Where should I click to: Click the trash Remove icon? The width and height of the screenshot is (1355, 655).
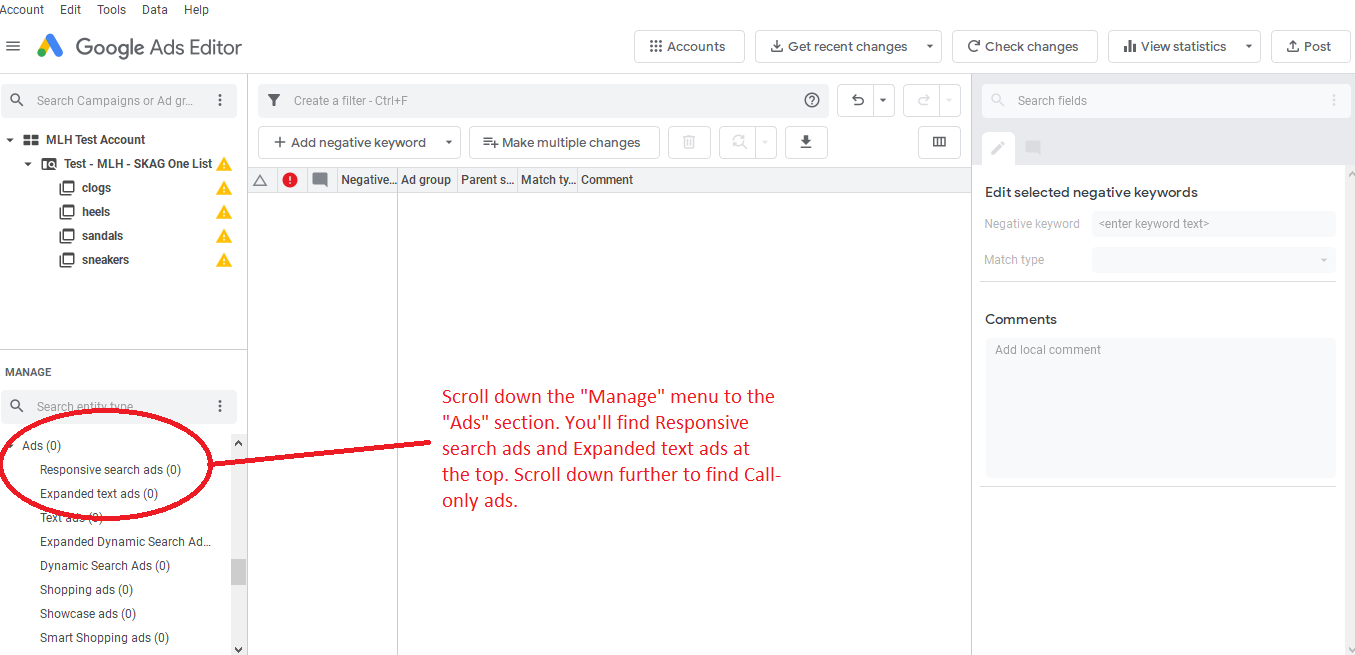689,142
